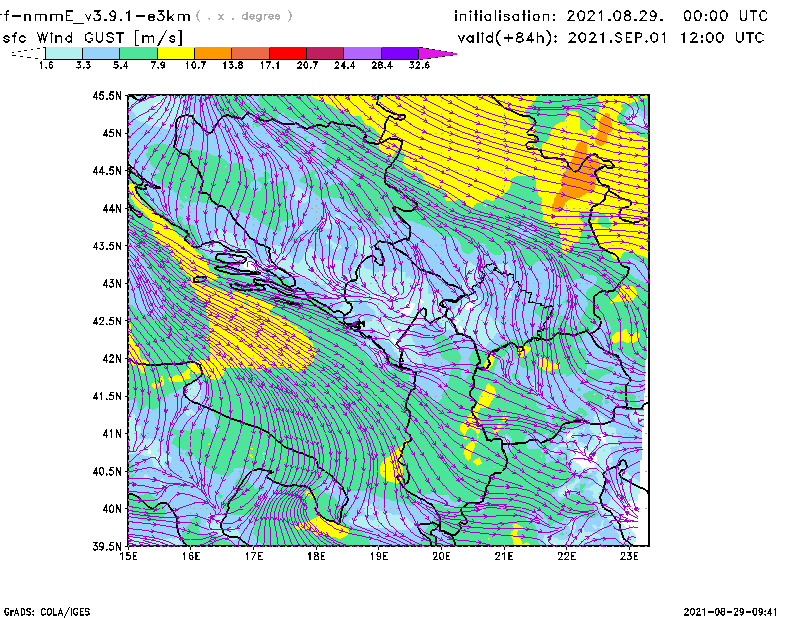Viewport: 800px width, 618px height.
Task: Click the yellow legend color swatch
Action: [176, 53]
